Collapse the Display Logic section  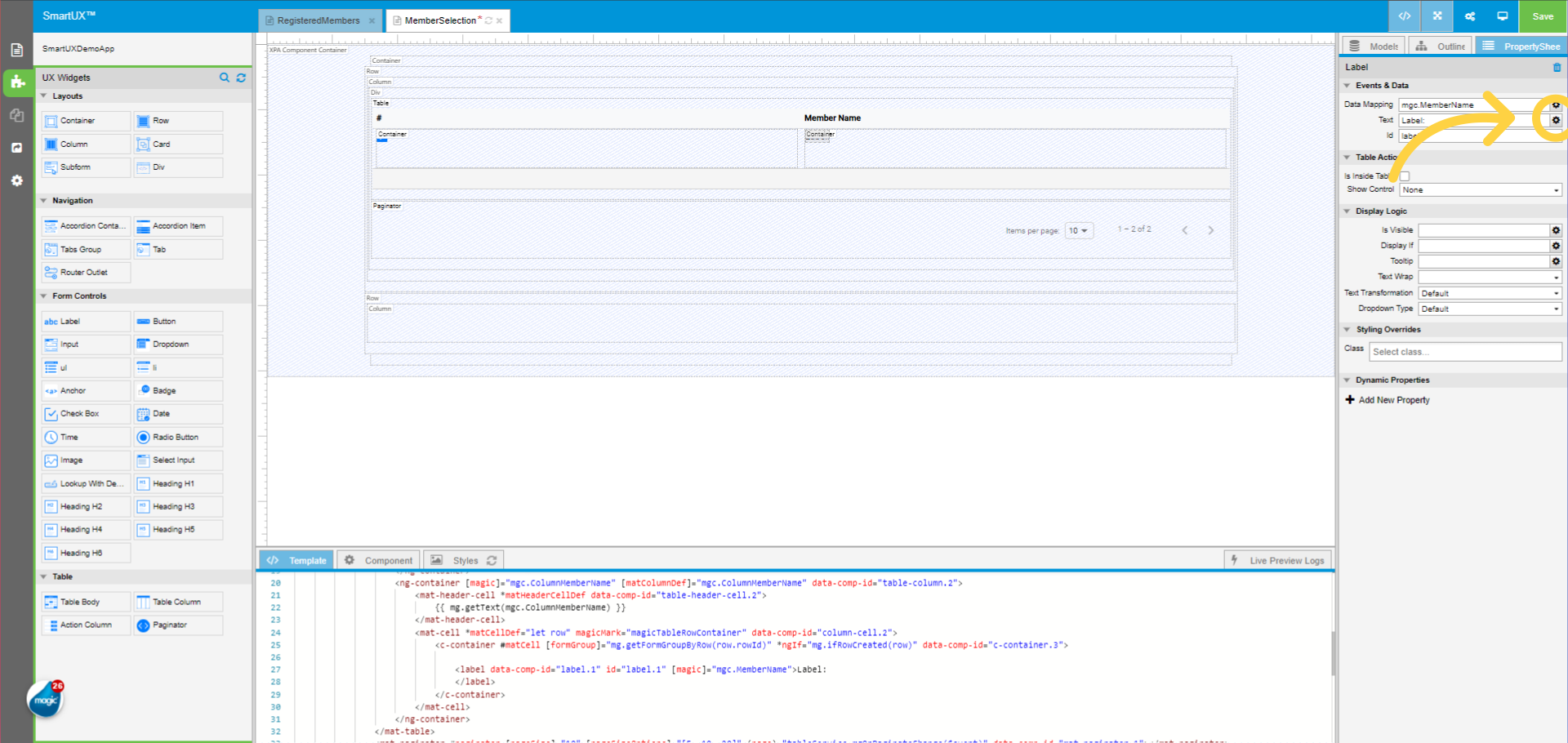1347,211
